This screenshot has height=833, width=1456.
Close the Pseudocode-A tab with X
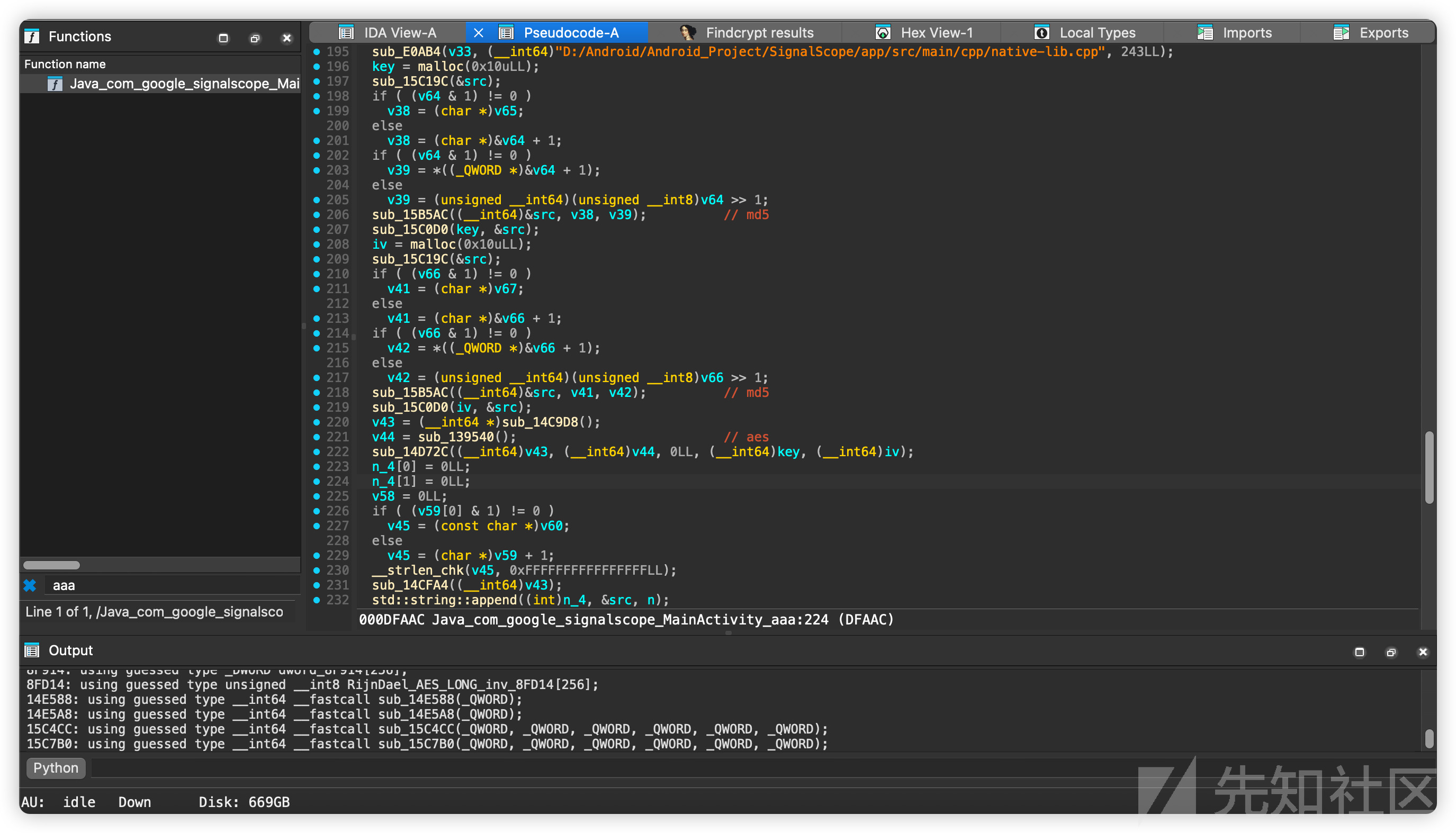pyautogui.click(x=479, y=33)
